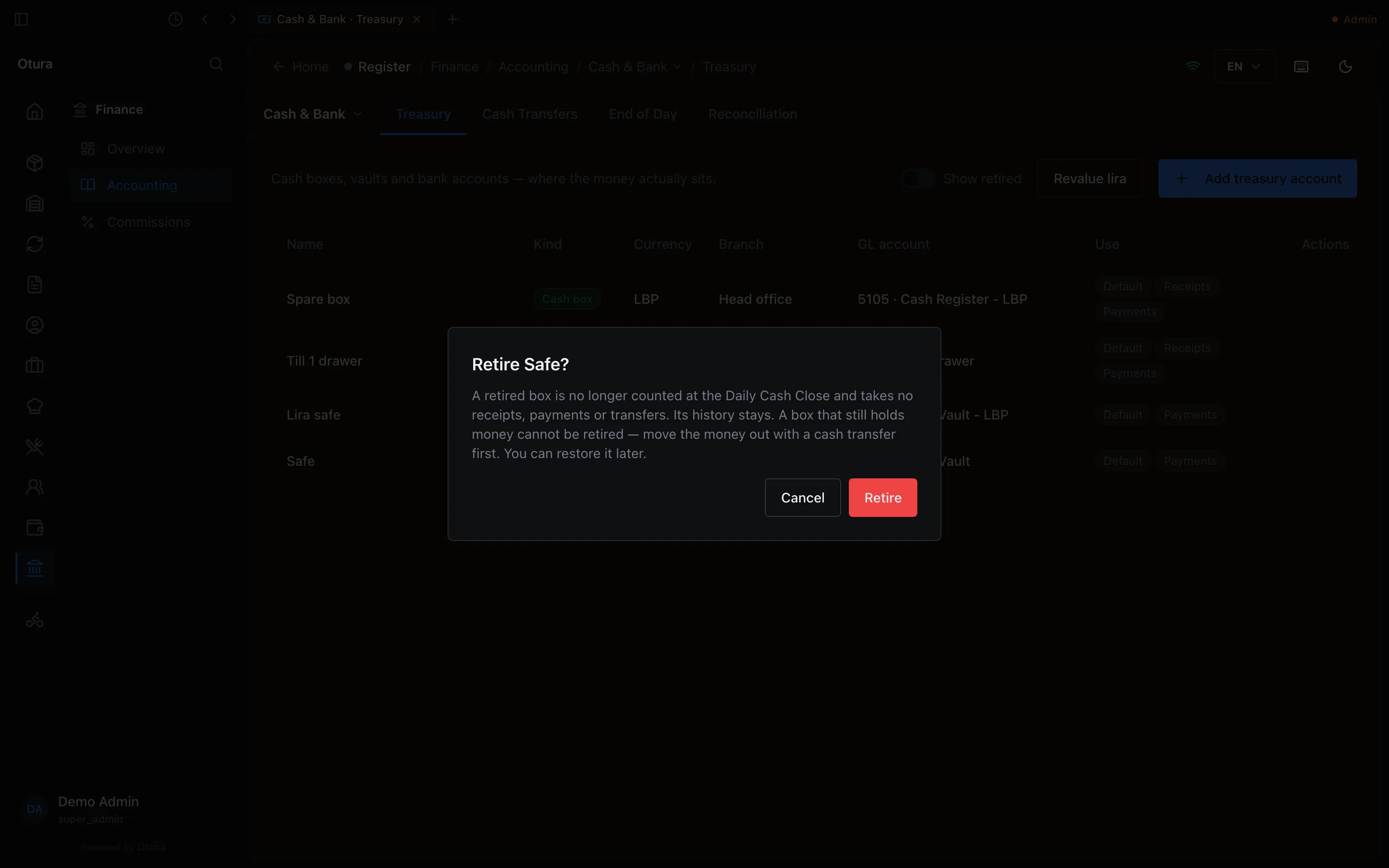Toggle the sidebar panel icon
This screenshot has width=1389, height=868.
[21, 19]
